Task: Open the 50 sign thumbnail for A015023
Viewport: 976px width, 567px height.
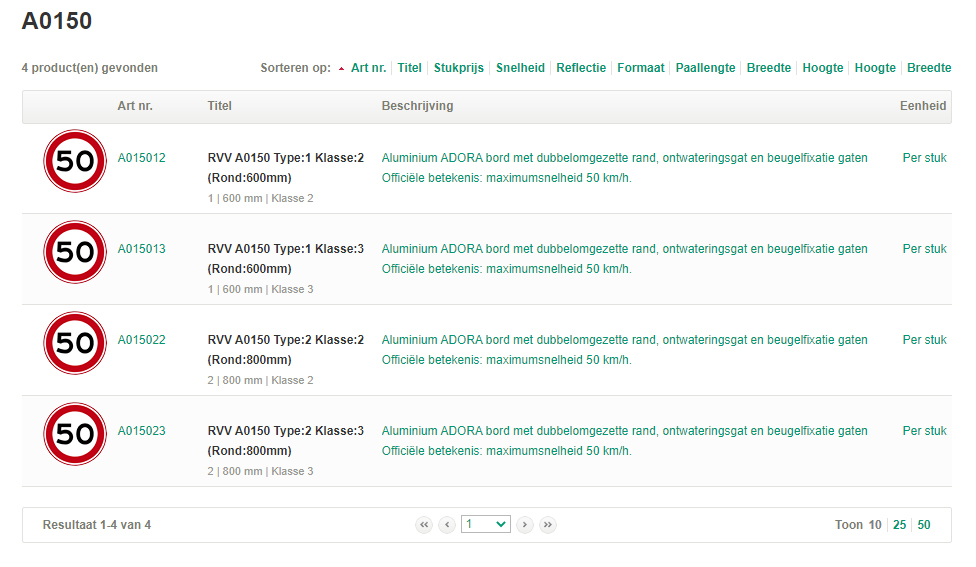Action: point(75,434)
